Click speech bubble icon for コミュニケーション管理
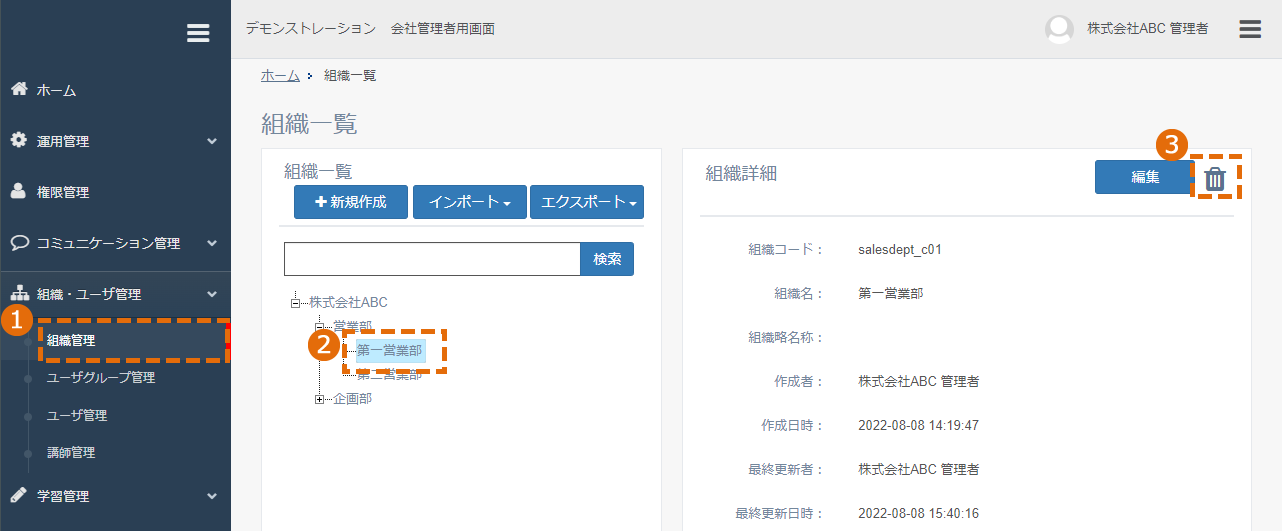1282x531 pixels. coord(18,242)
